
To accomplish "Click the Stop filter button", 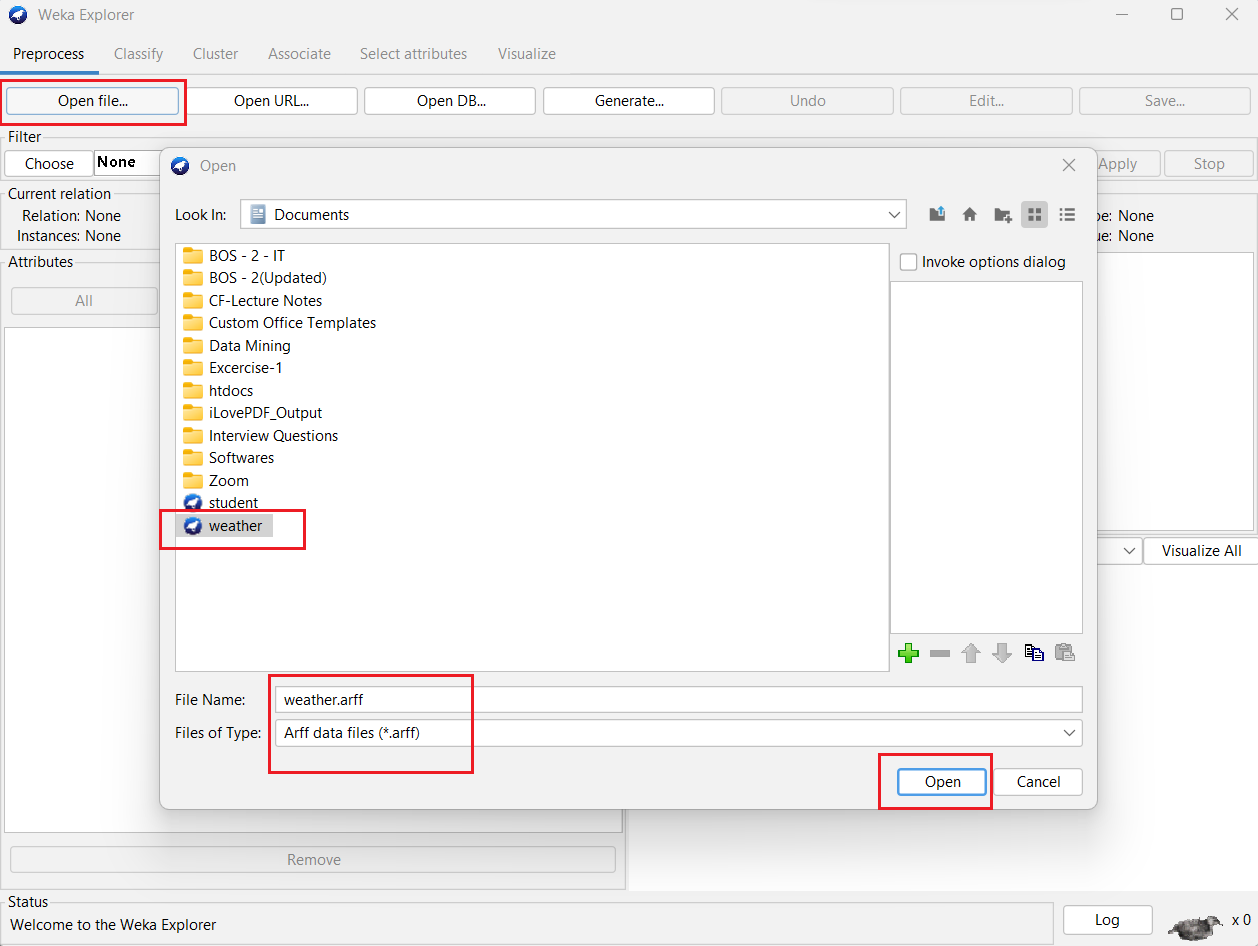I will point(1209,164).
